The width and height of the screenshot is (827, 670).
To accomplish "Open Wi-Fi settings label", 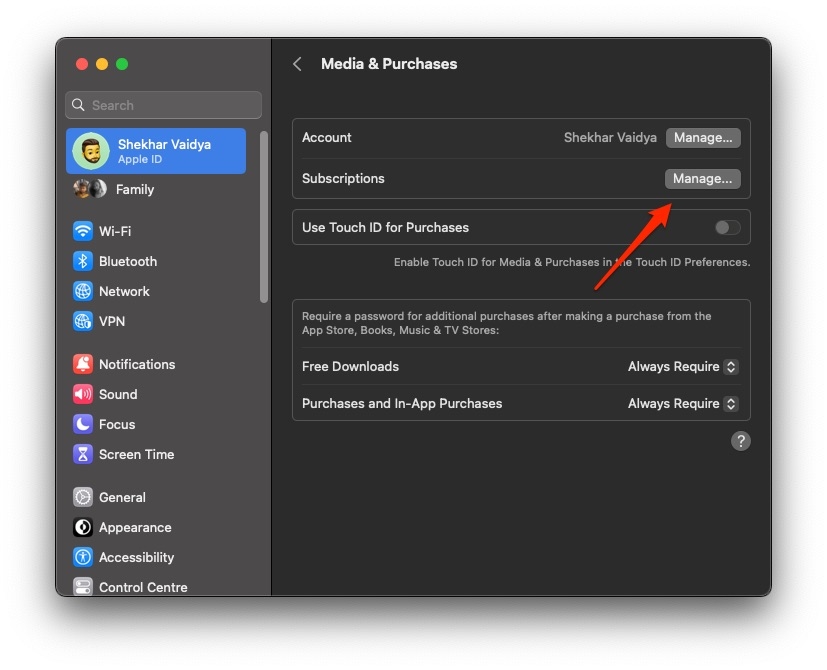I will point(115,231).
